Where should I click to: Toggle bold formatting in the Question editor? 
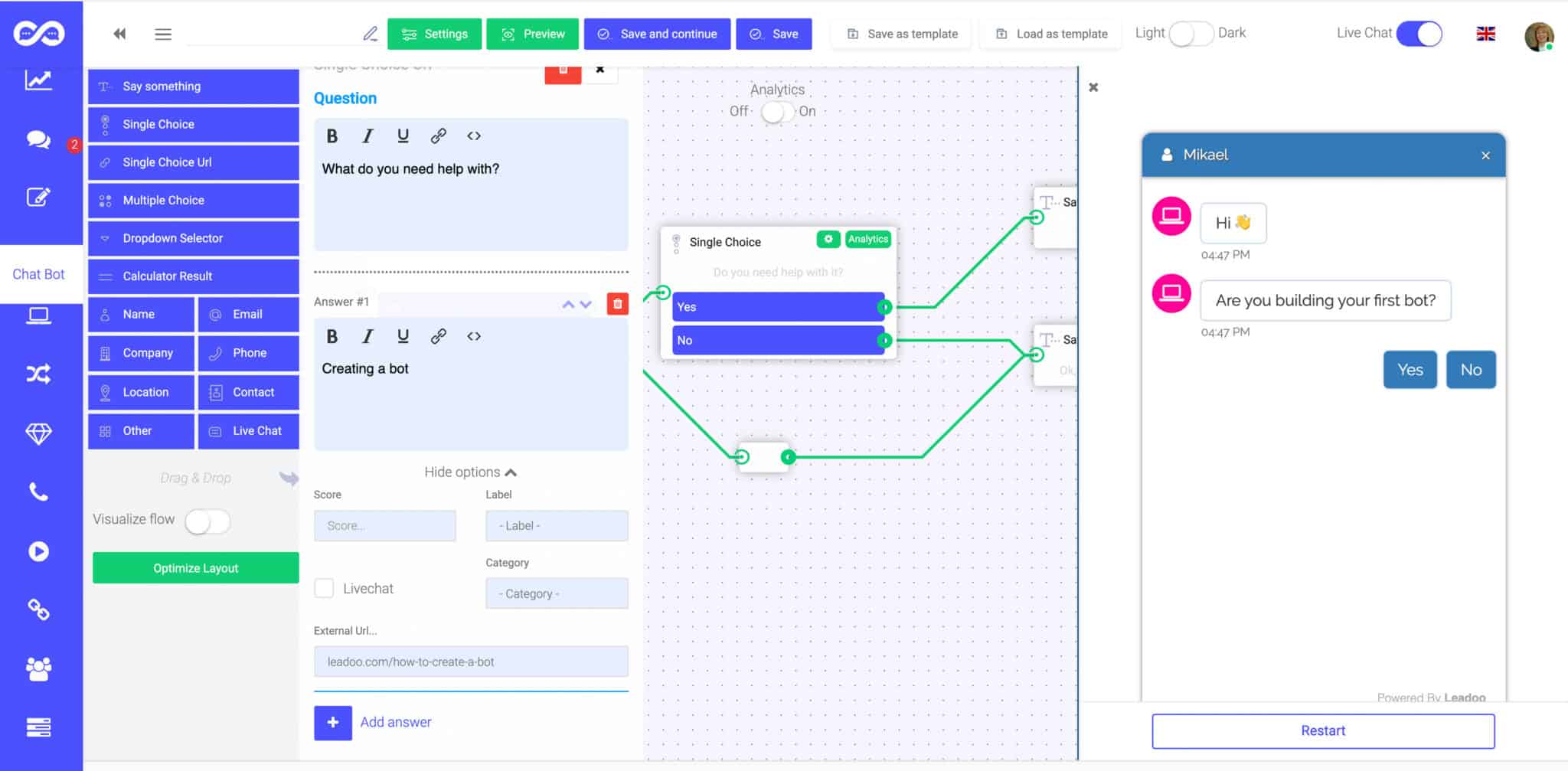point(332,136)
